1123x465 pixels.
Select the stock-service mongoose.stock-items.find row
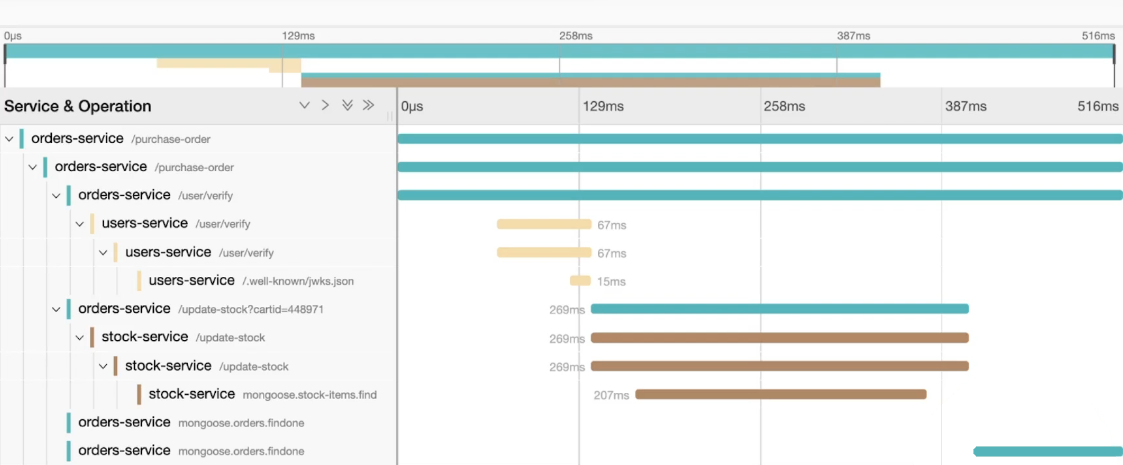pos(262,394)
